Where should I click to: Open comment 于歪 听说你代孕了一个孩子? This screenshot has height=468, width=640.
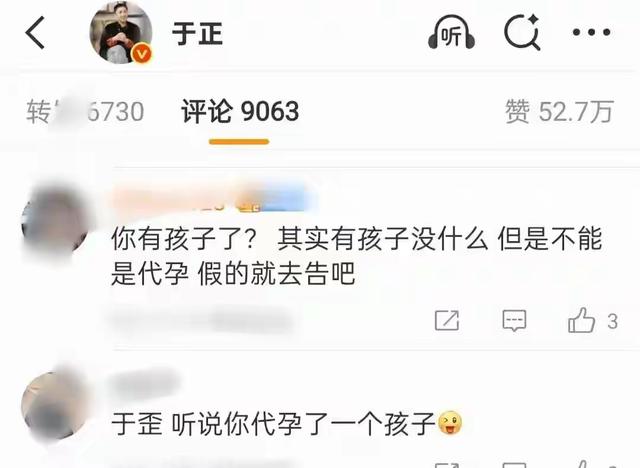(287, 424)
